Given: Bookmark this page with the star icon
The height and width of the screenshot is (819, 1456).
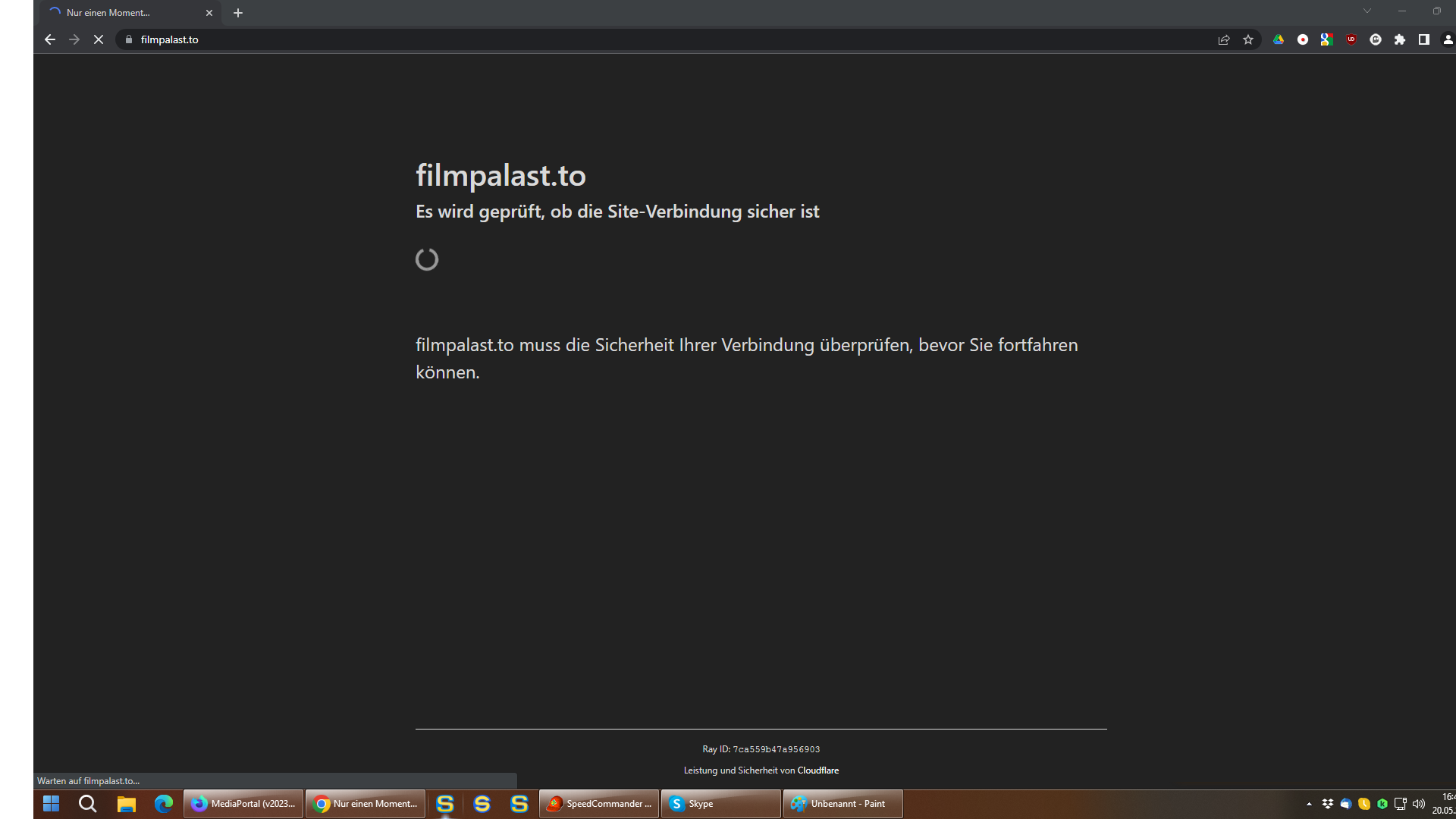Looking at the screenshot, I should pos(1248,39).
